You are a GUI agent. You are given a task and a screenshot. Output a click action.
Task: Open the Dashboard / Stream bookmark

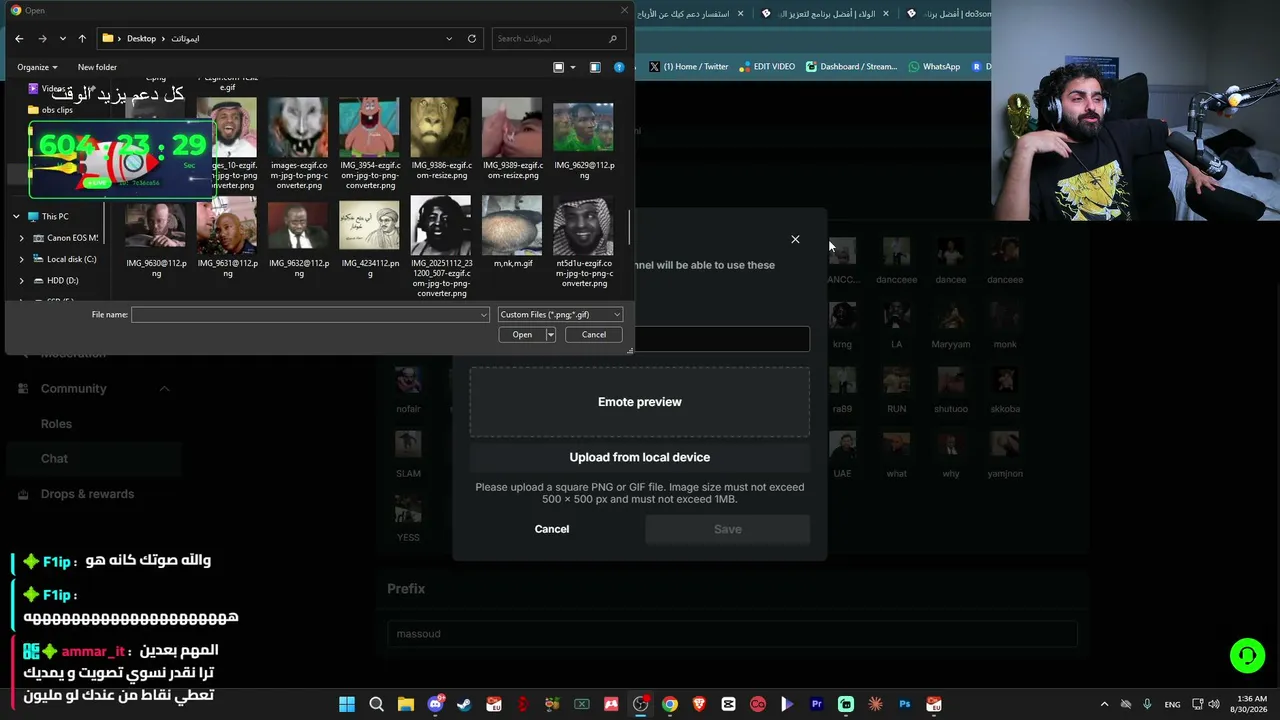point(851,67)
